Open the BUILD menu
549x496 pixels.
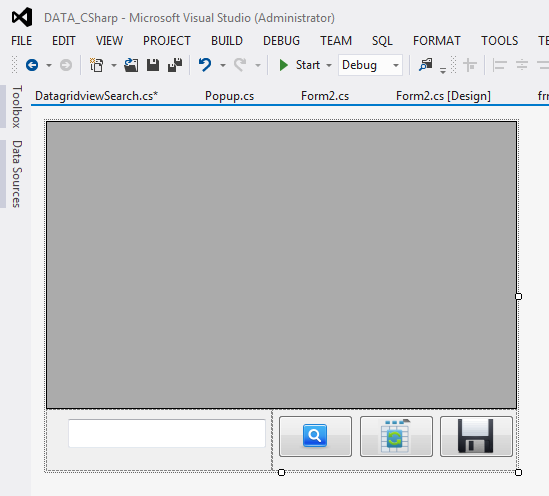(x=227, y=41)
